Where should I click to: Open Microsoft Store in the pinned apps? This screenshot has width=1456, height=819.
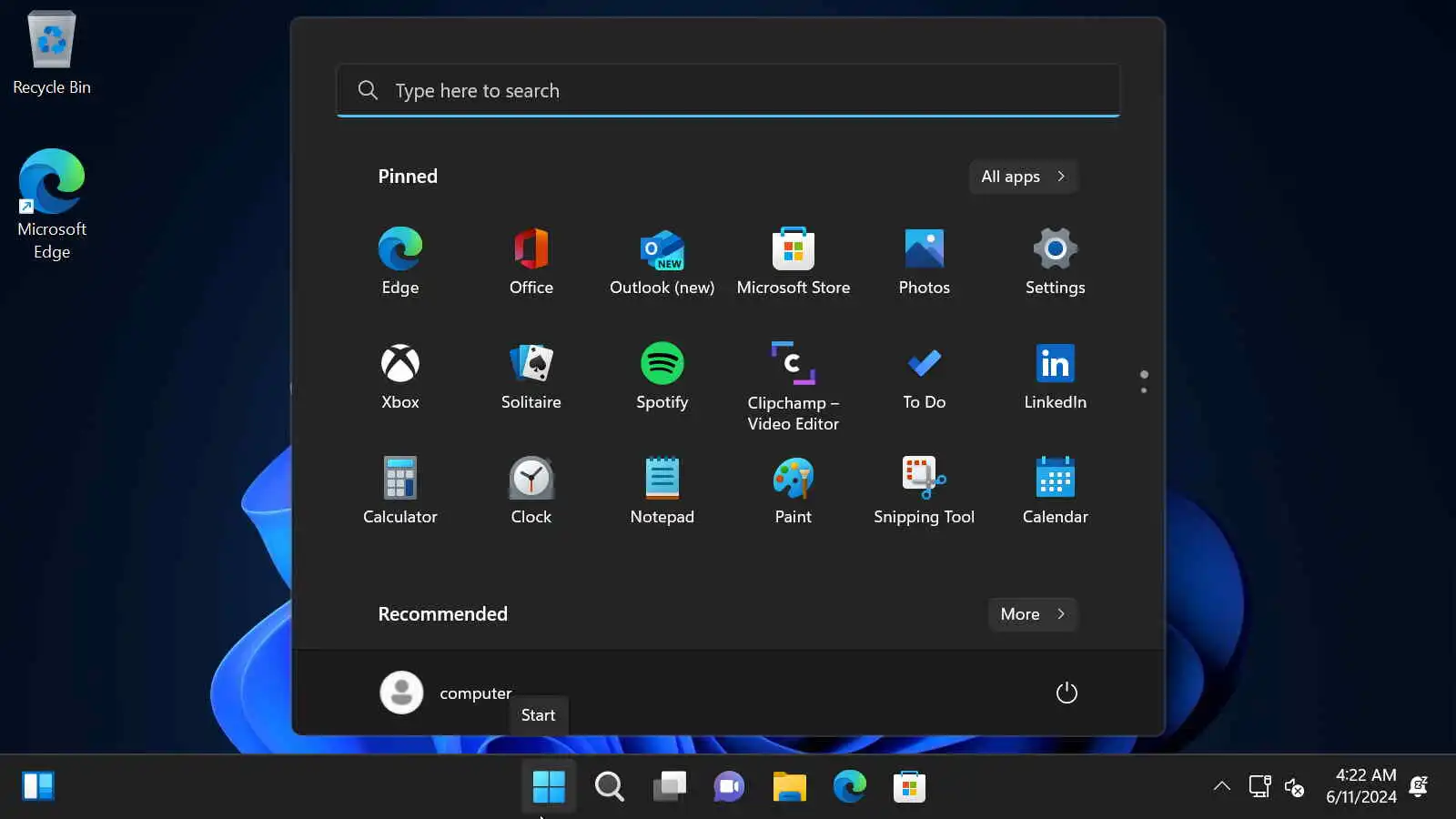(794, 261)
